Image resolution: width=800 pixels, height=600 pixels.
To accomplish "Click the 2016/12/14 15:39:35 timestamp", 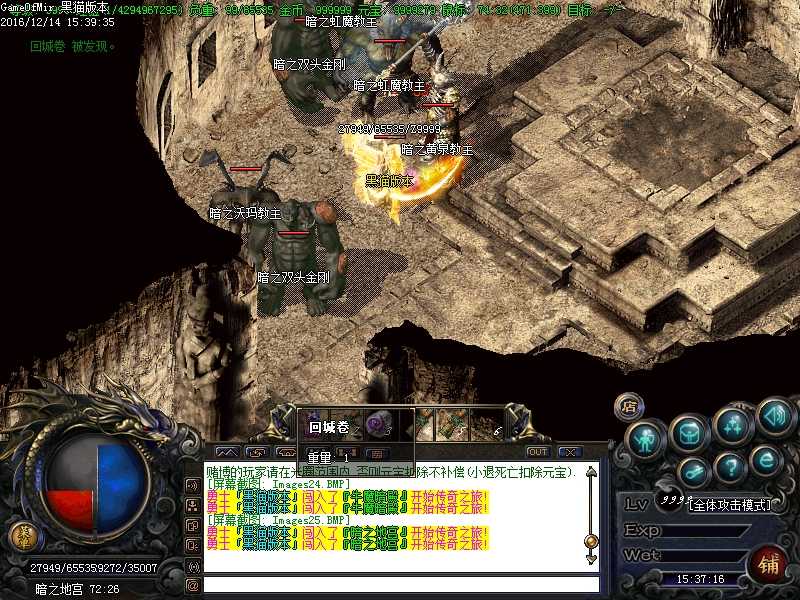I will (x=58, y=22).
